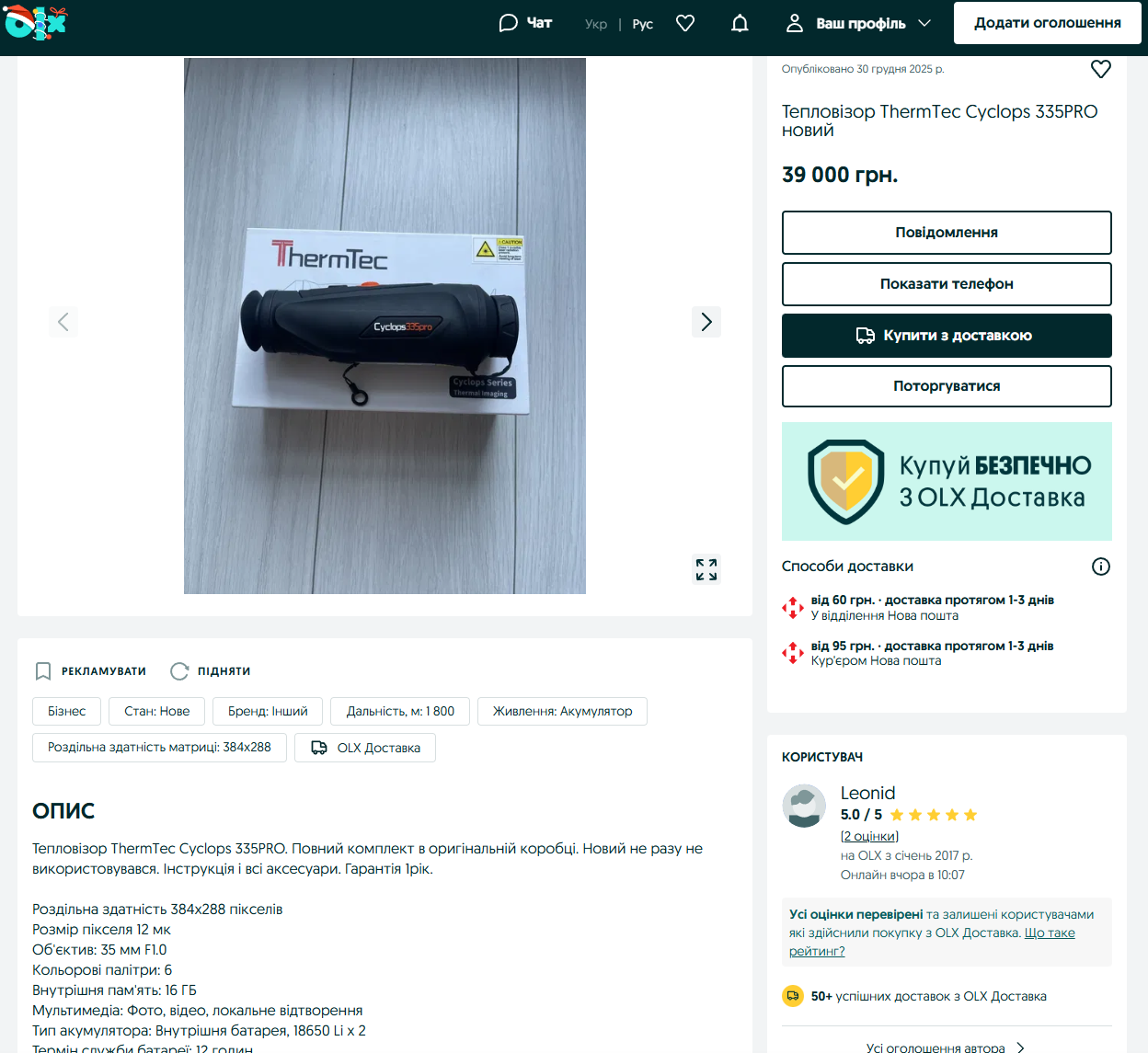Viewport: 1148px width, 1053px height.
Task: Open the Чат messages
Action: click(525, 23)
